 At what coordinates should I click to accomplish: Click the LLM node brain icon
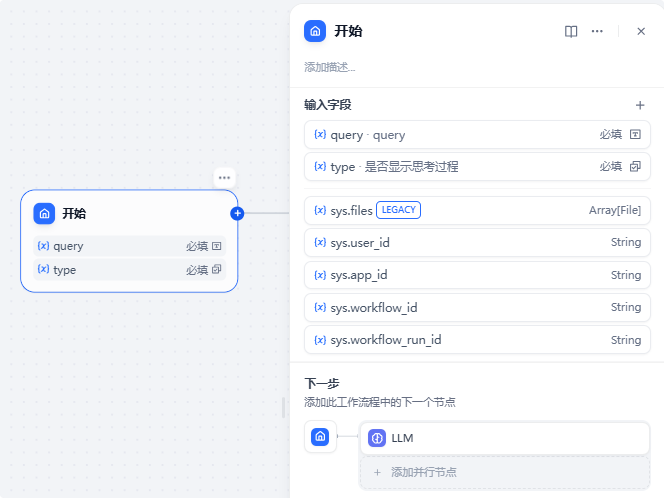coord(376,438)
